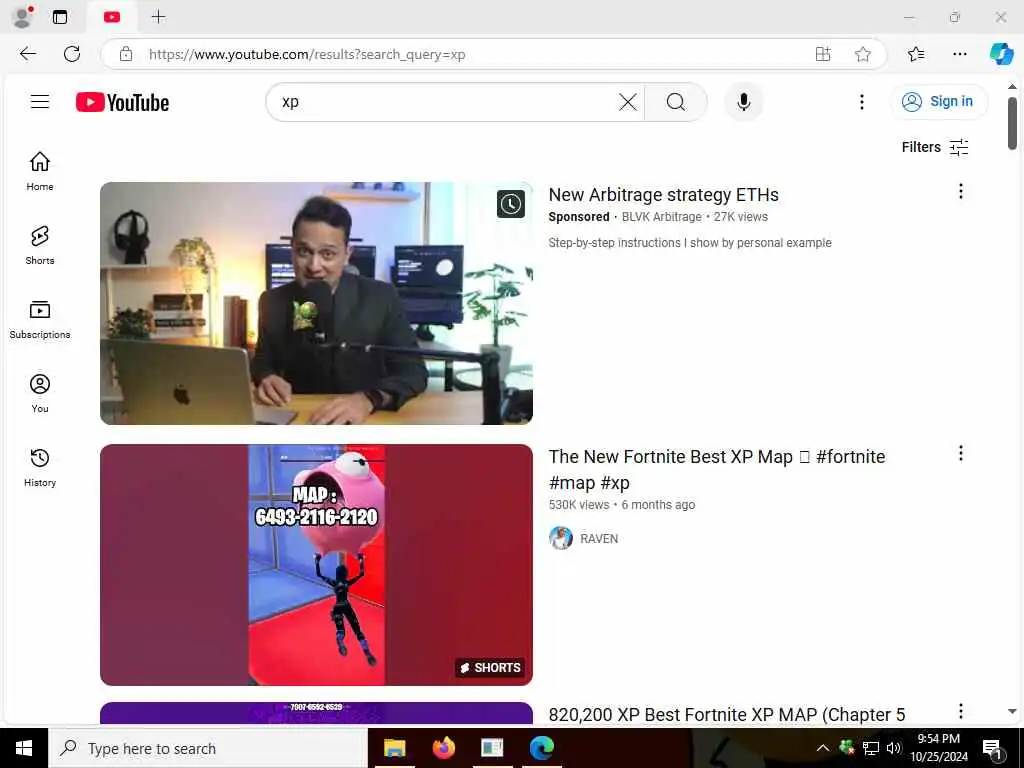The image size is (1024, 768).
Task: Open Fortnite Best XP Map short thumbnail
Action: 316,565
